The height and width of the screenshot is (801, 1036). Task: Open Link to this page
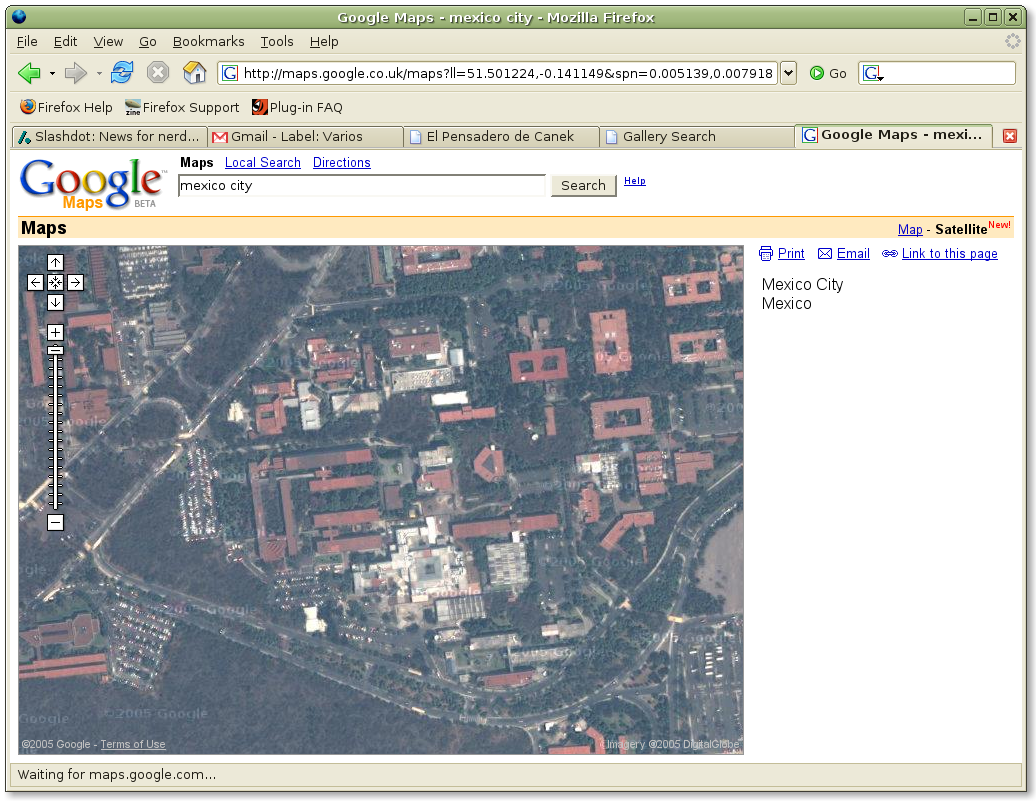point(949,254)
